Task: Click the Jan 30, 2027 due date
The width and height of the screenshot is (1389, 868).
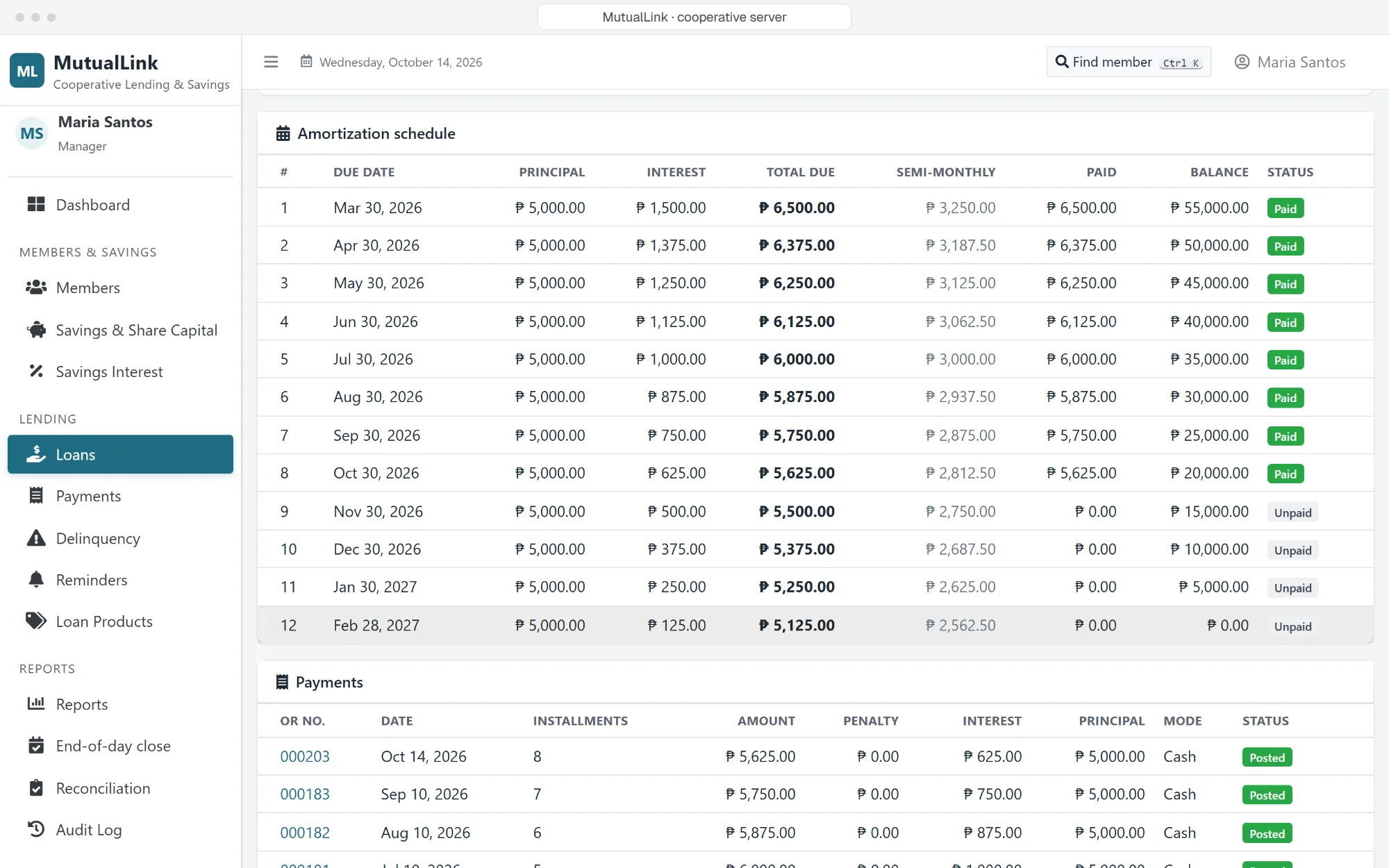Action: click(375, 587)
